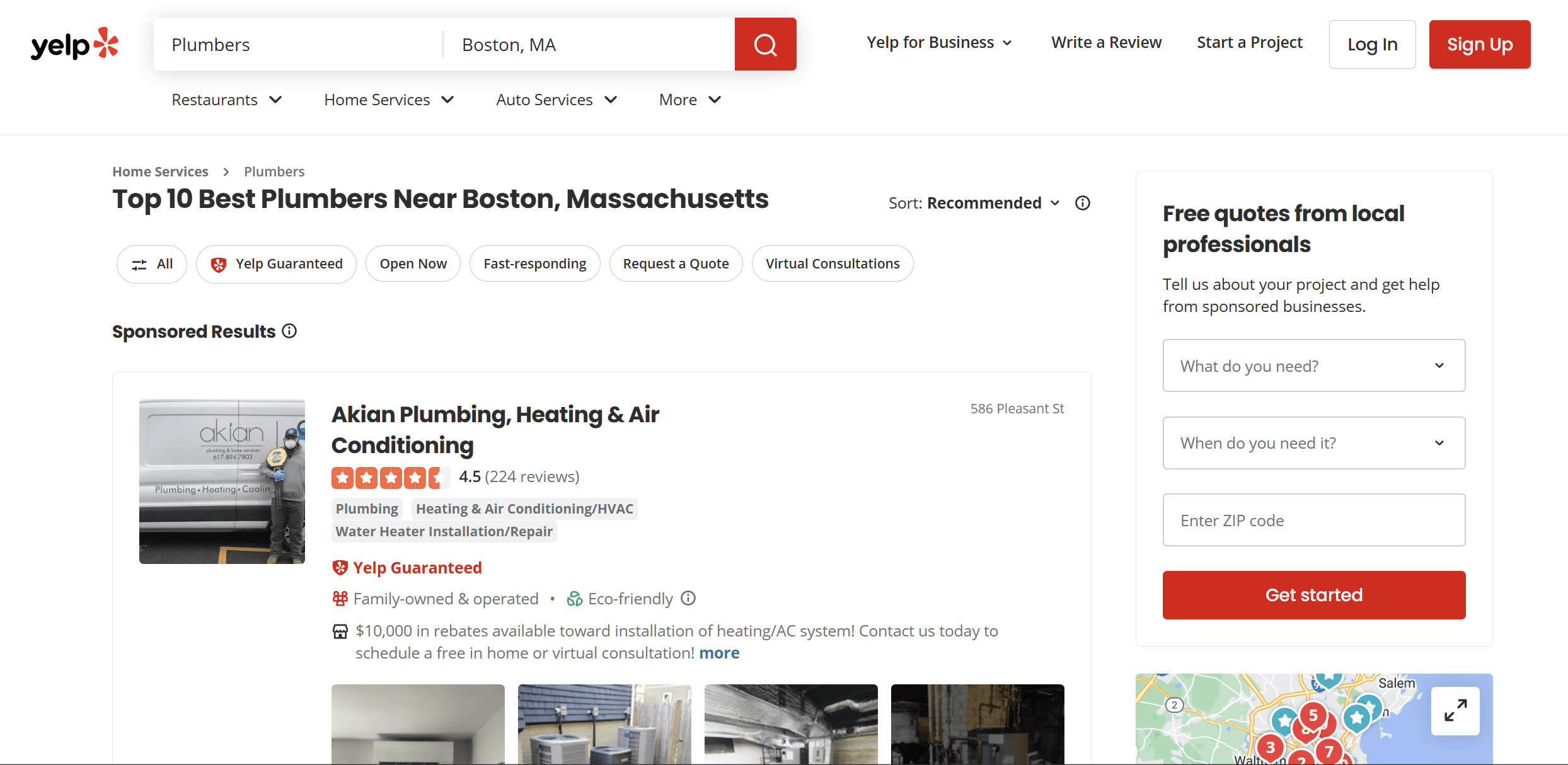Click the Plumbers breadcrumb

coord(274,171)
